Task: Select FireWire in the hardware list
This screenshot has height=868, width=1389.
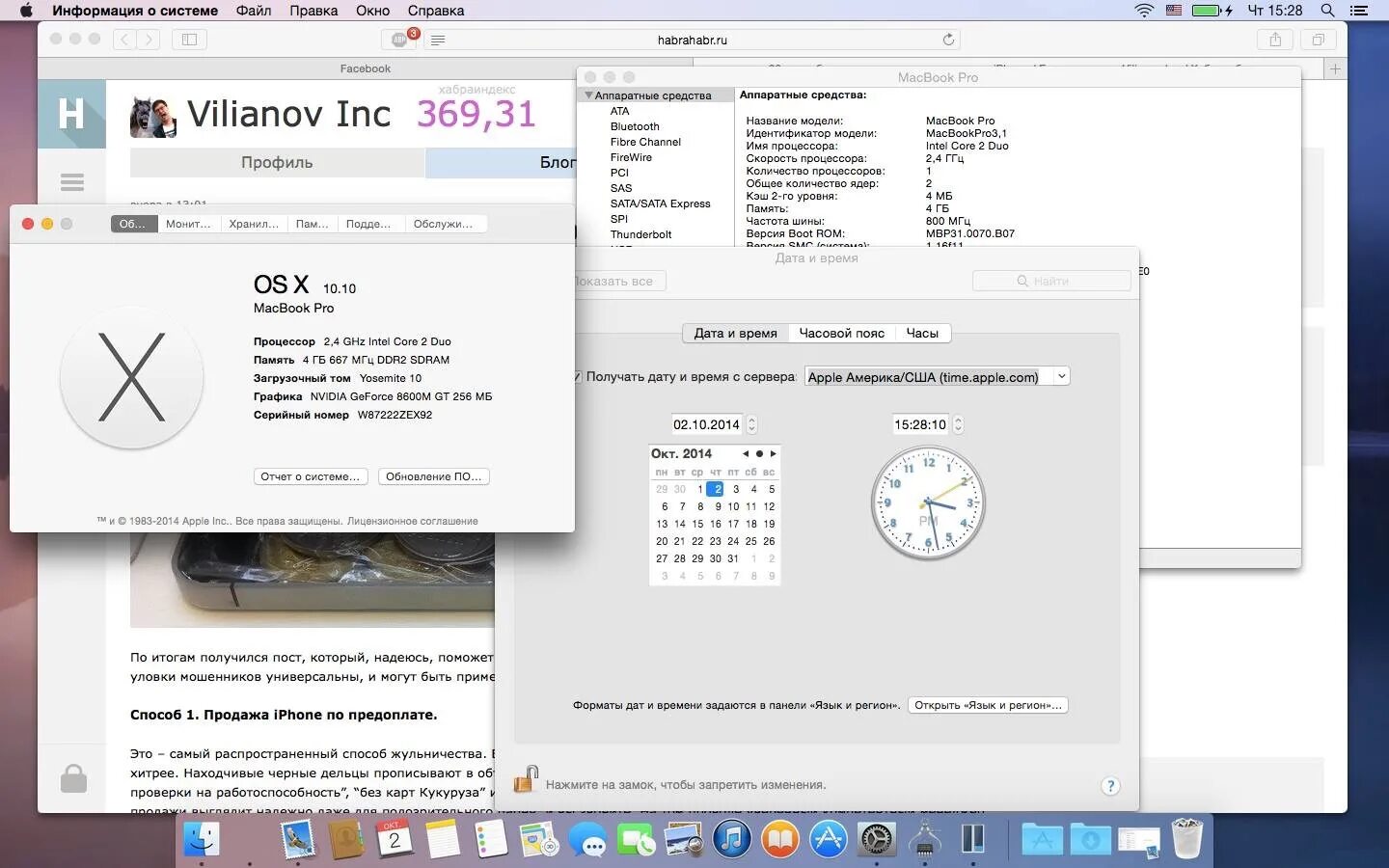Action: pos(631,157)
